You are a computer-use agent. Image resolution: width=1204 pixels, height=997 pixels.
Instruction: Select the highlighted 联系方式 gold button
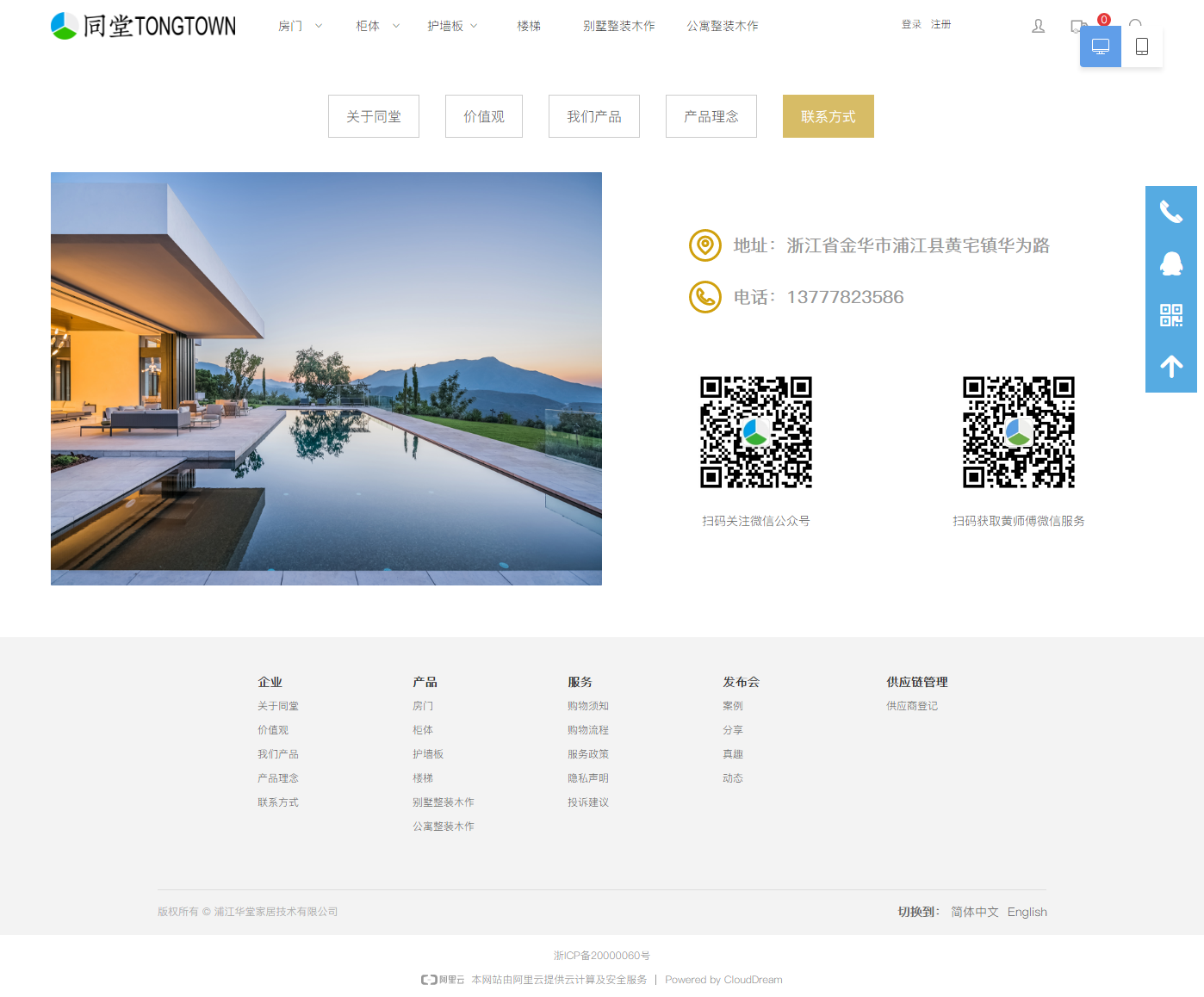[828, 116]
